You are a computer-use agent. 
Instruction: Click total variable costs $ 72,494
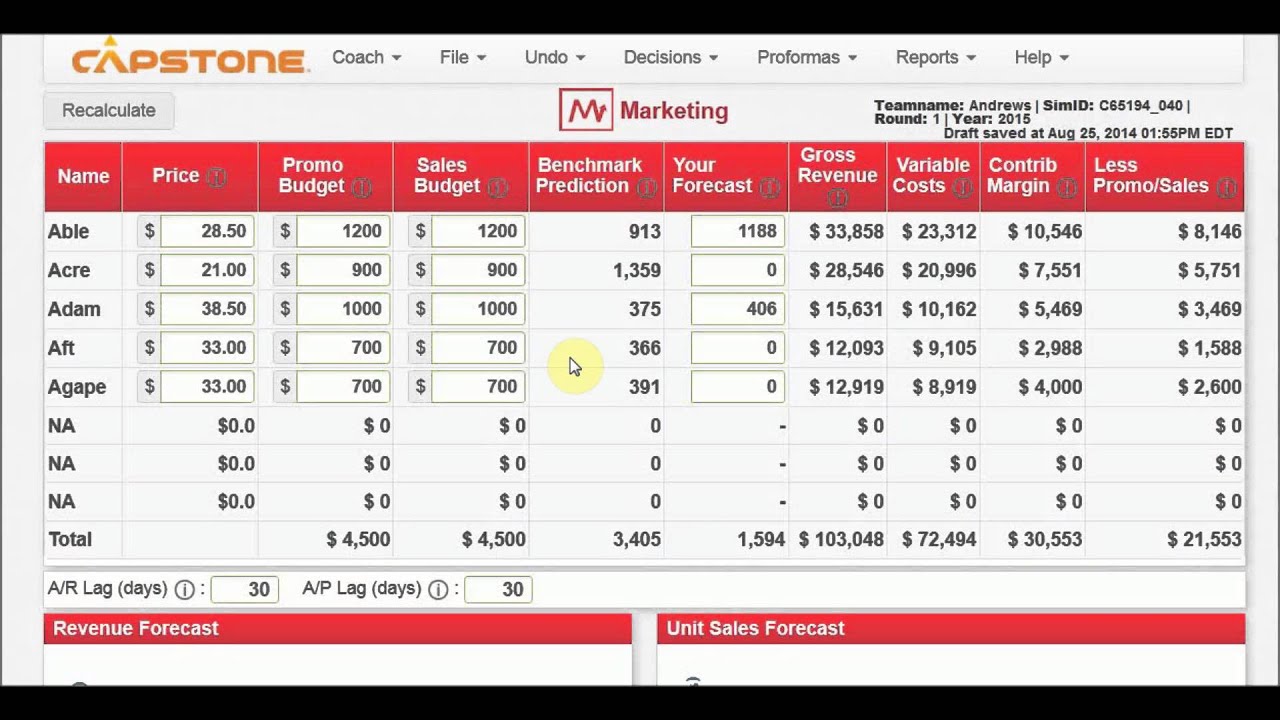939,540
